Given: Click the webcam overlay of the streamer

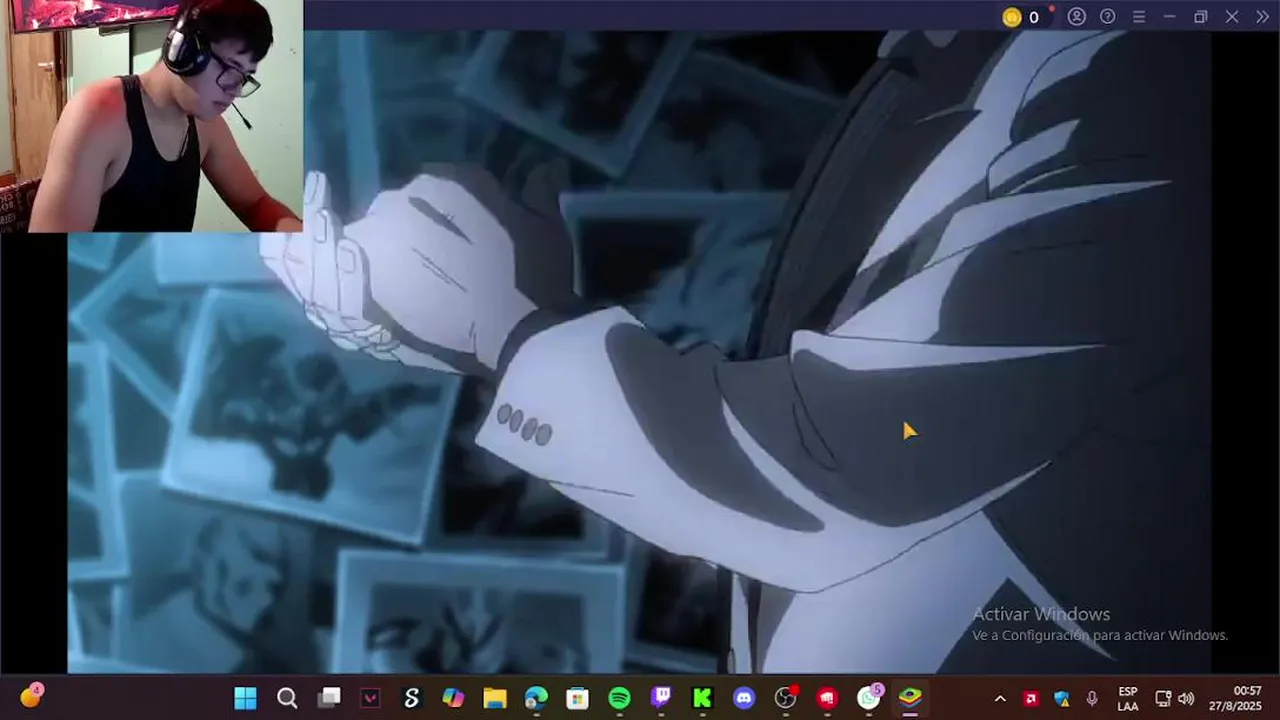Looking at the screenshot, I should 151,116.
